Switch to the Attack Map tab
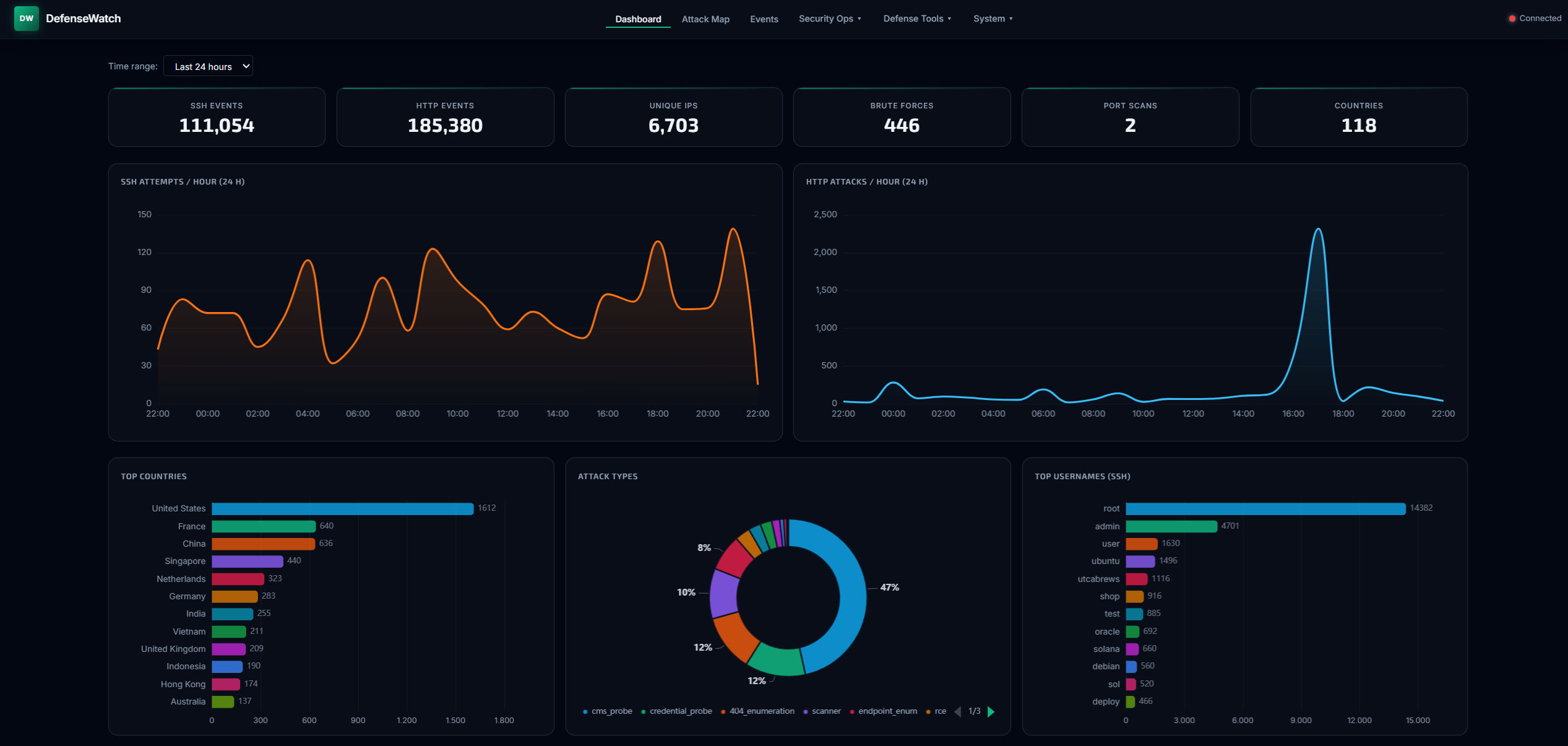1568x746 pixels. pos(705,19)
